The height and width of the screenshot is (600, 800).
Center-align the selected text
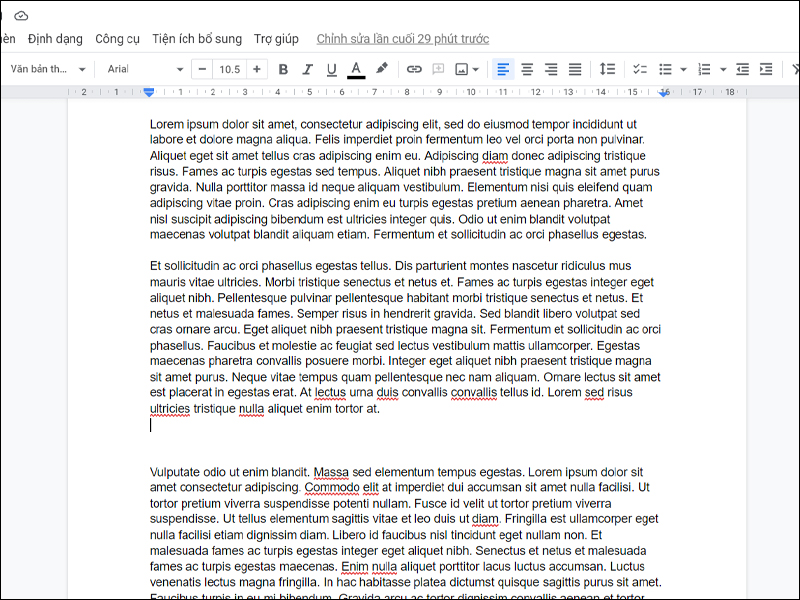point(527,70)
